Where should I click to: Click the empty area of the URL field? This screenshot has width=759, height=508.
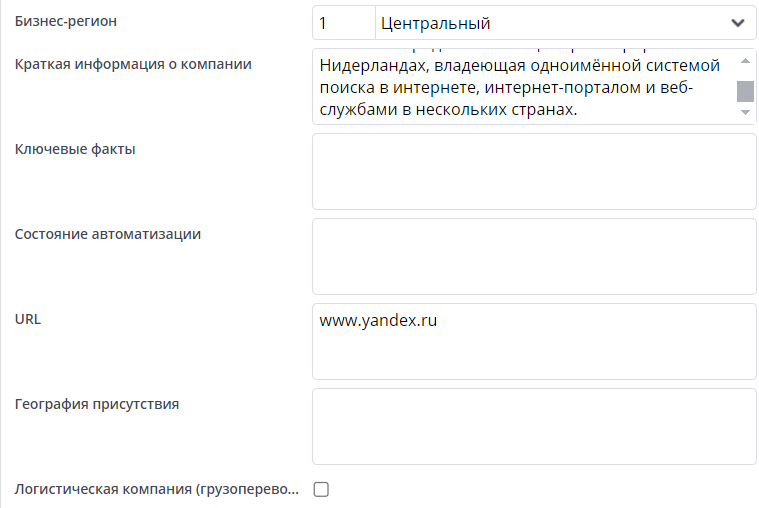click(x=534, y=355)
